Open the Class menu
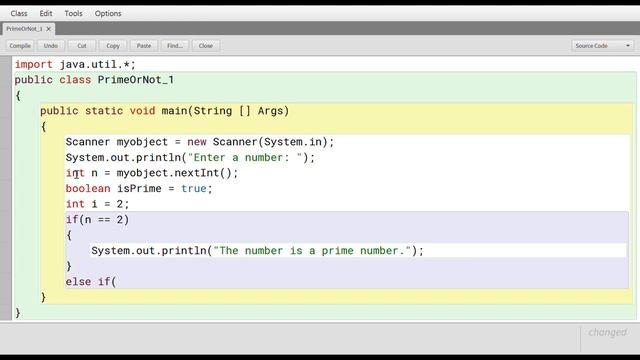The height and width of the screenshot is (360, 640). coord(19,13)
